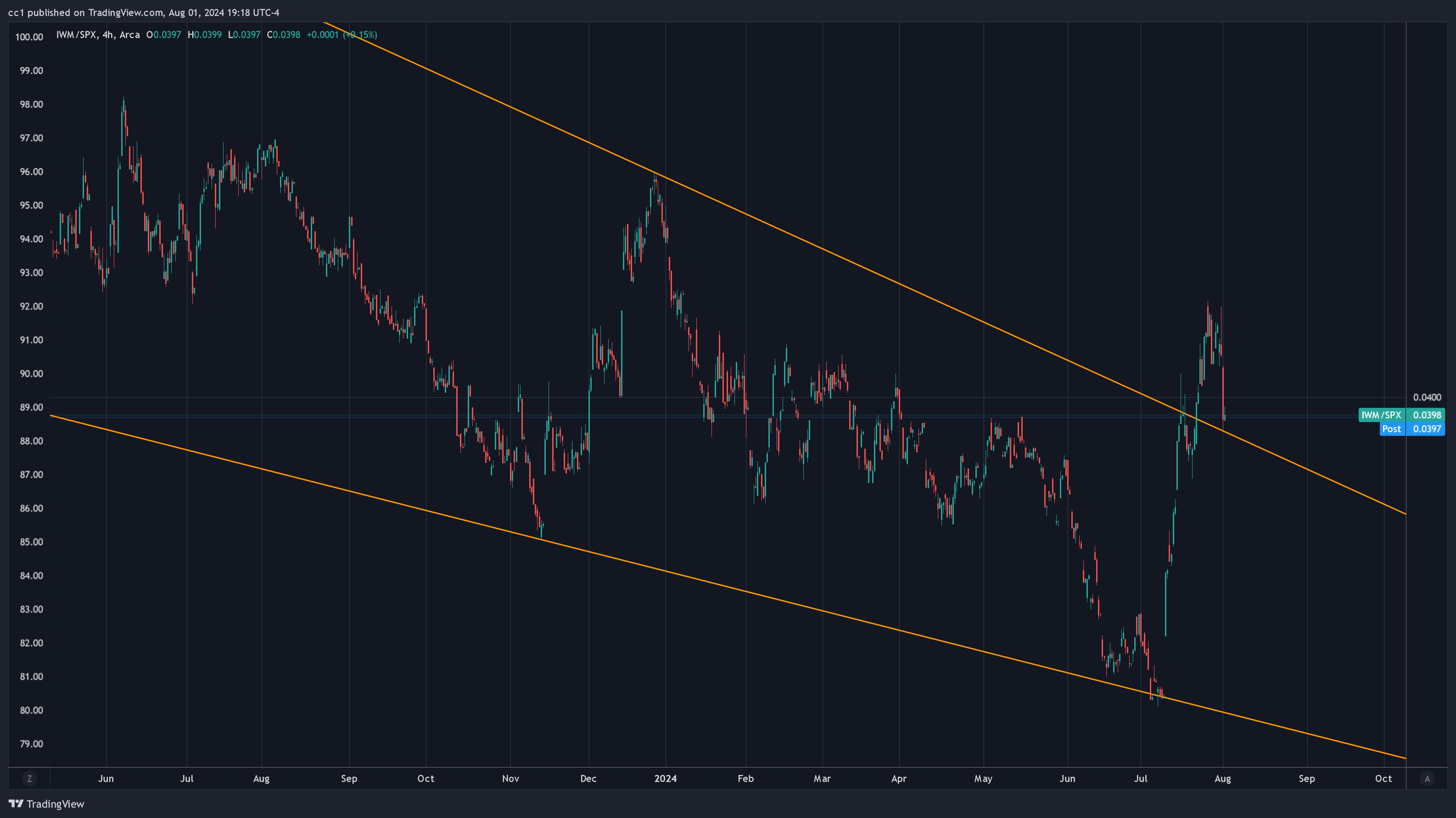The height and width of the screenshot is (818, 1456).
Task: Click the 2024 label on time axis
Action: 665,779
